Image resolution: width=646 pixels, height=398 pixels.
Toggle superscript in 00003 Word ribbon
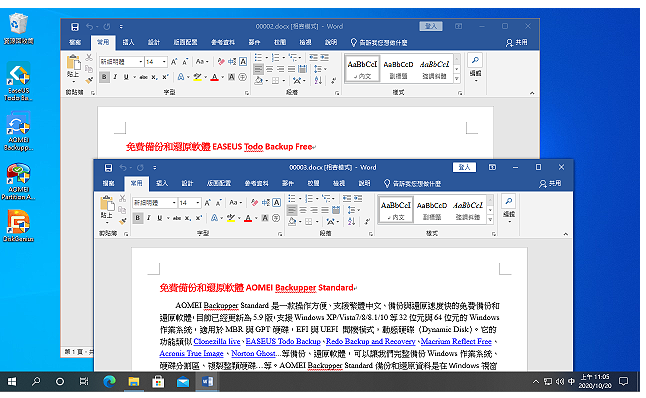(199, 218)
